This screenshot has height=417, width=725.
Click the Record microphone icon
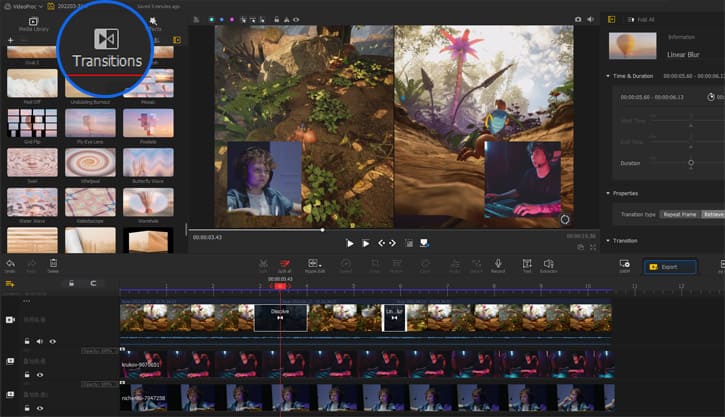point(497,263)
